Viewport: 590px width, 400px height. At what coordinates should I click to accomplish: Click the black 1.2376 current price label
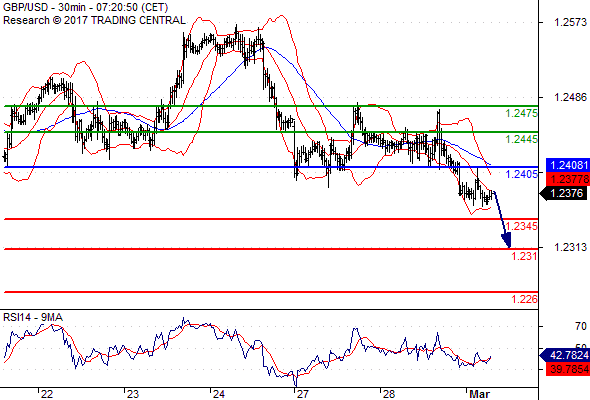[565, 193]
